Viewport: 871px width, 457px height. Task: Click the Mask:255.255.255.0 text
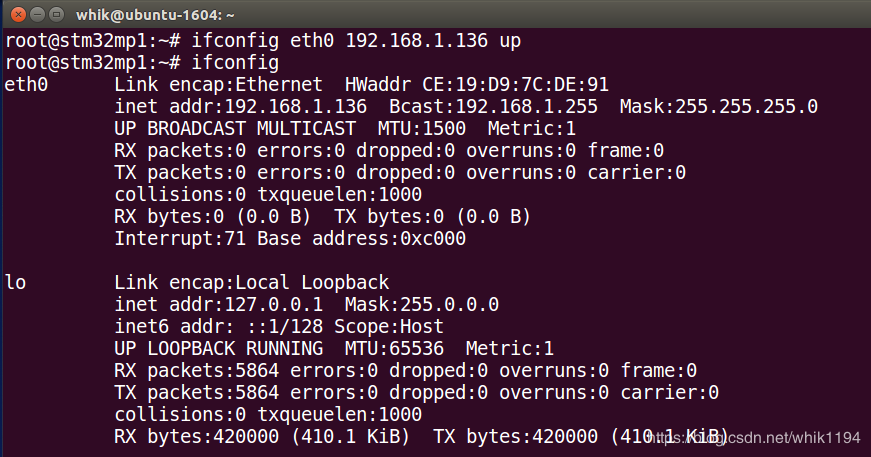(x=718, y=107)
